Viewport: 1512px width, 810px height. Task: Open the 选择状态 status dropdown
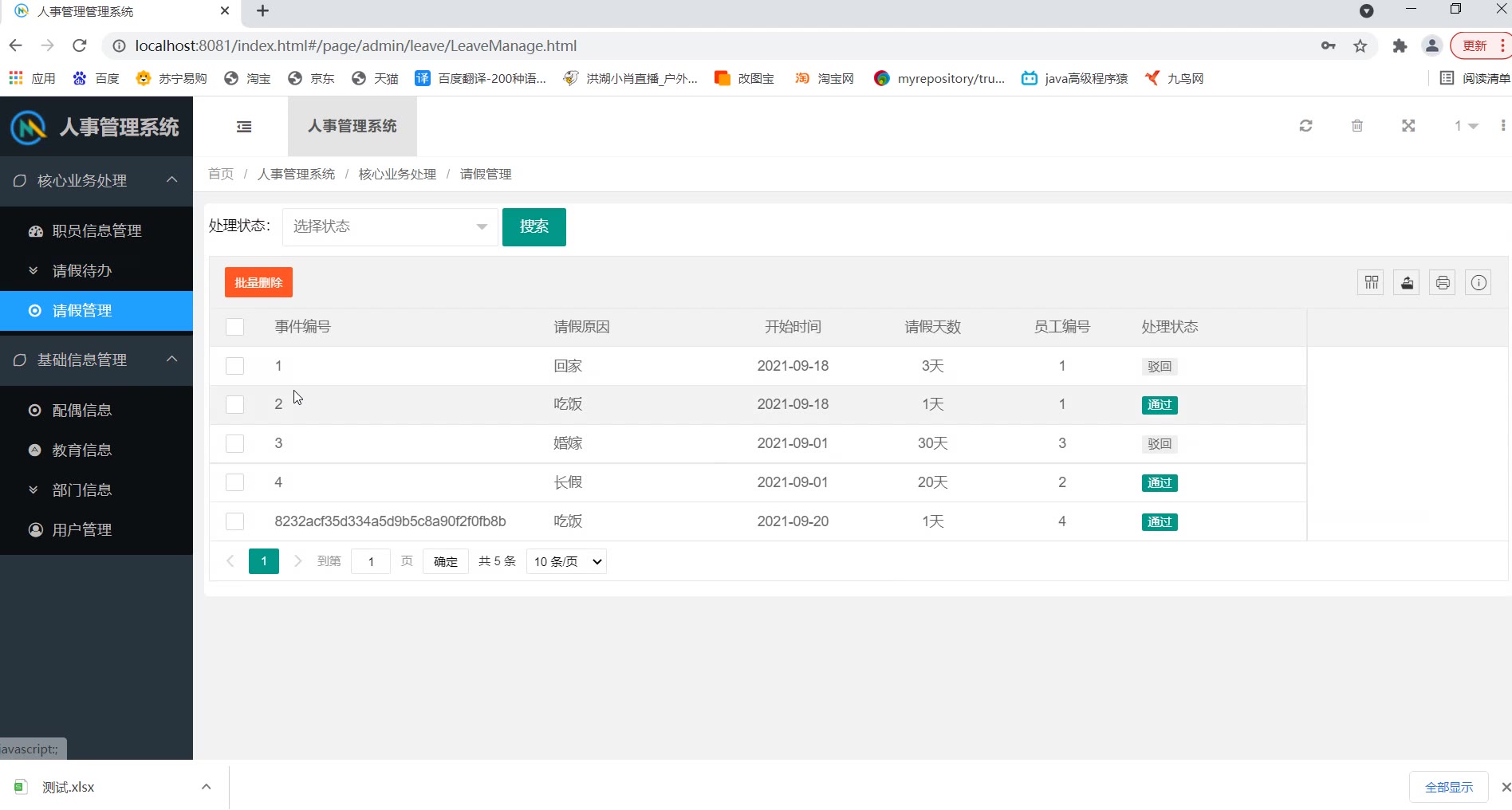[390, 226]
